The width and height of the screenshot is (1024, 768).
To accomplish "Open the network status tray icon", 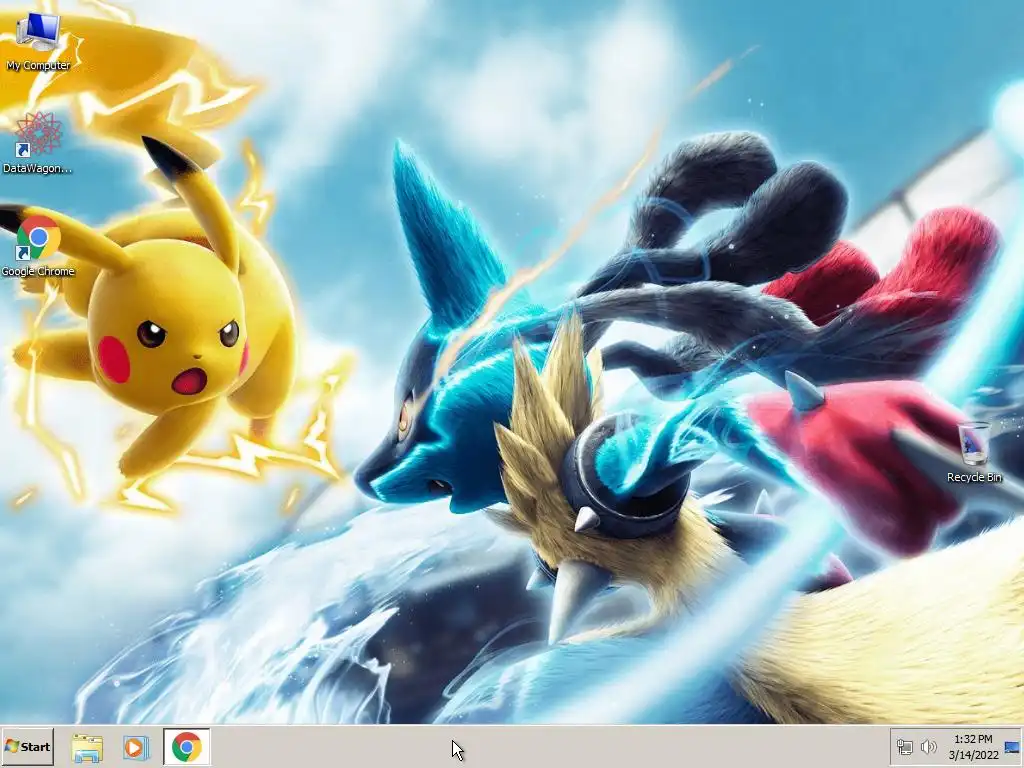I will [x=904, y=746].
